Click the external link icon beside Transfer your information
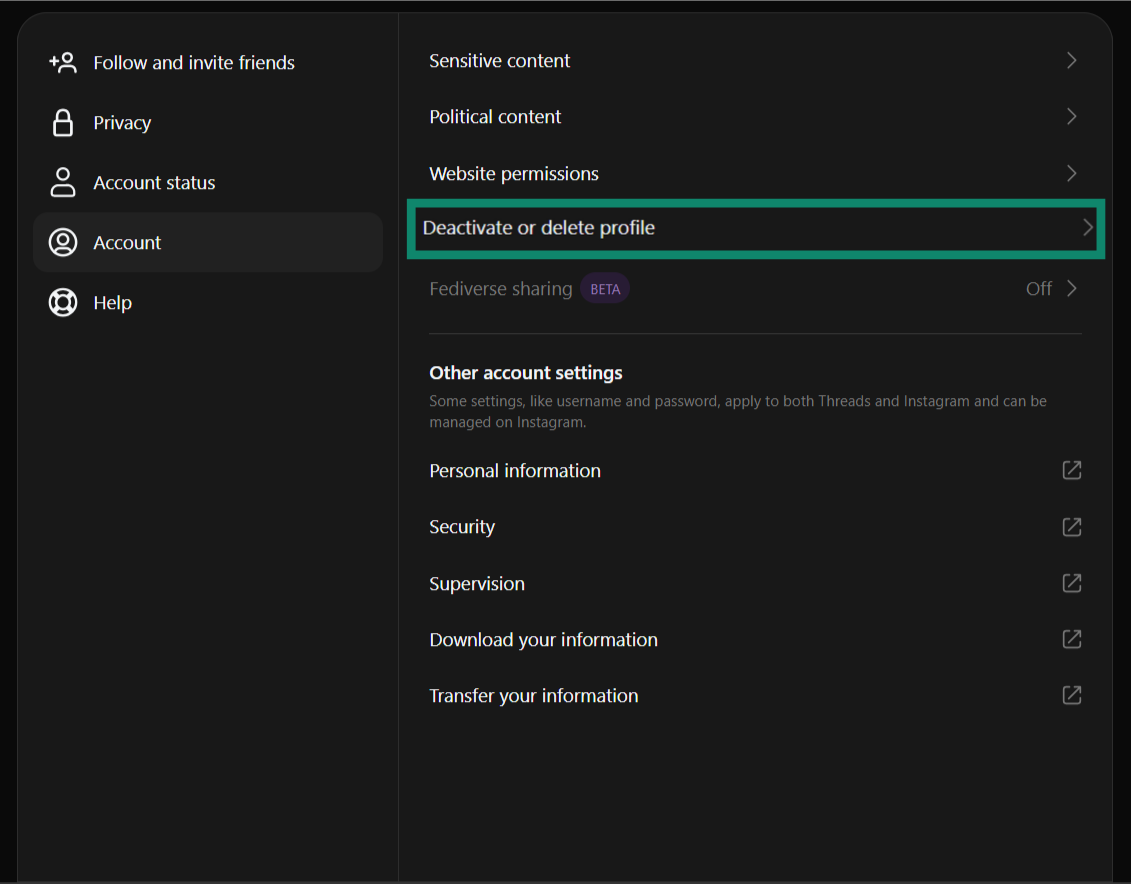Viewport: 1131px width, 884px height. pos(1071,695)
